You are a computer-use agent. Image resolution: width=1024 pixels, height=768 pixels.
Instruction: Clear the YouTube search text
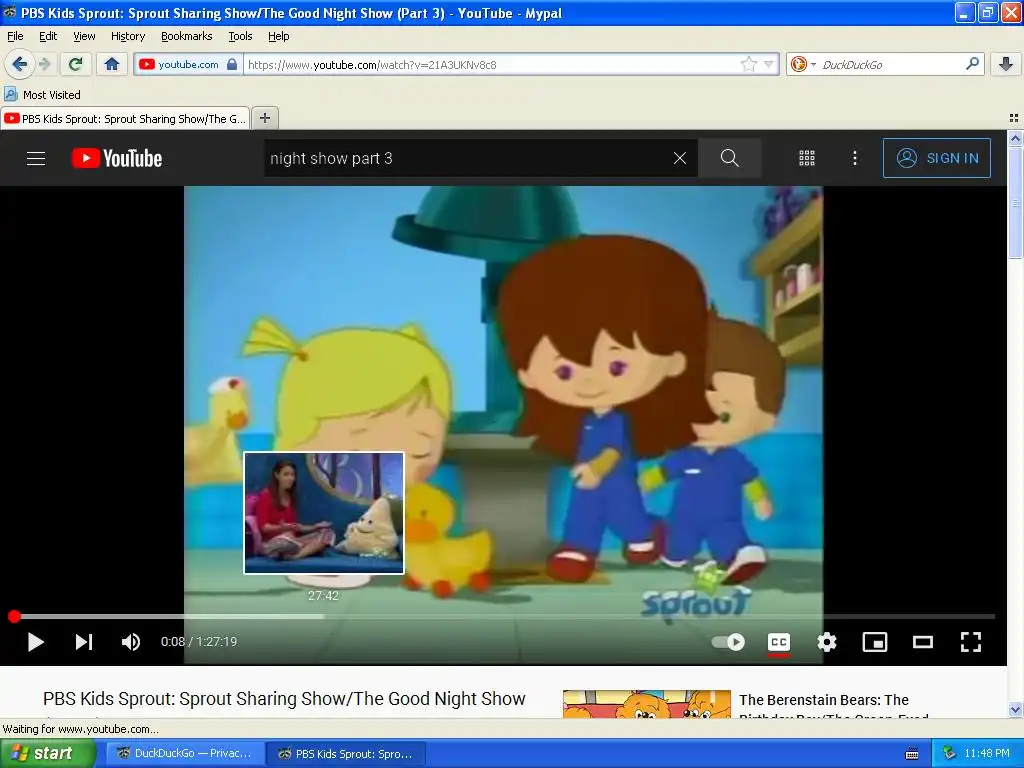tap(679, 158)
